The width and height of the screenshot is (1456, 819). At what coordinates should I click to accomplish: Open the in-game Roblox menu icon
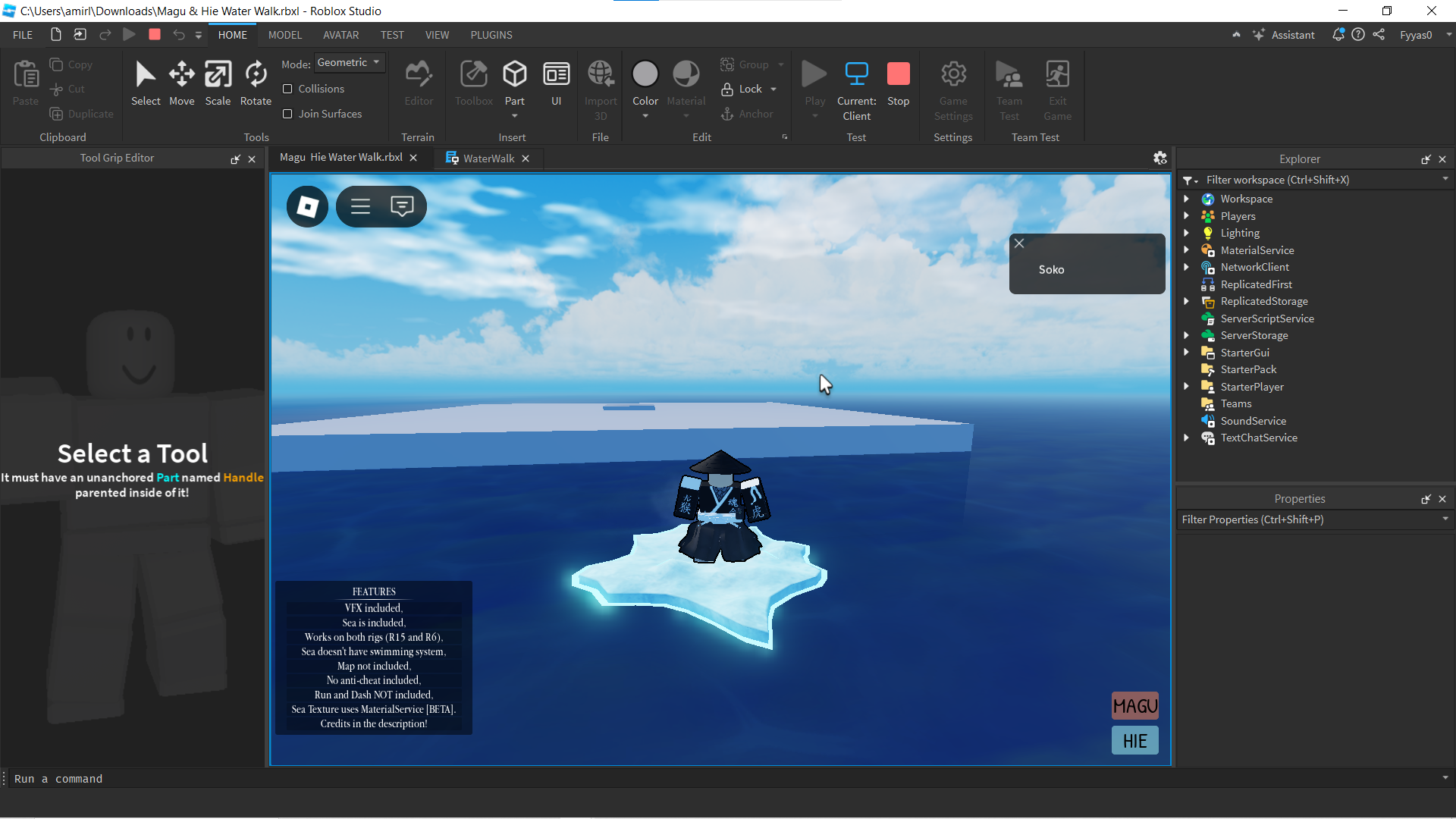point(307,206)
